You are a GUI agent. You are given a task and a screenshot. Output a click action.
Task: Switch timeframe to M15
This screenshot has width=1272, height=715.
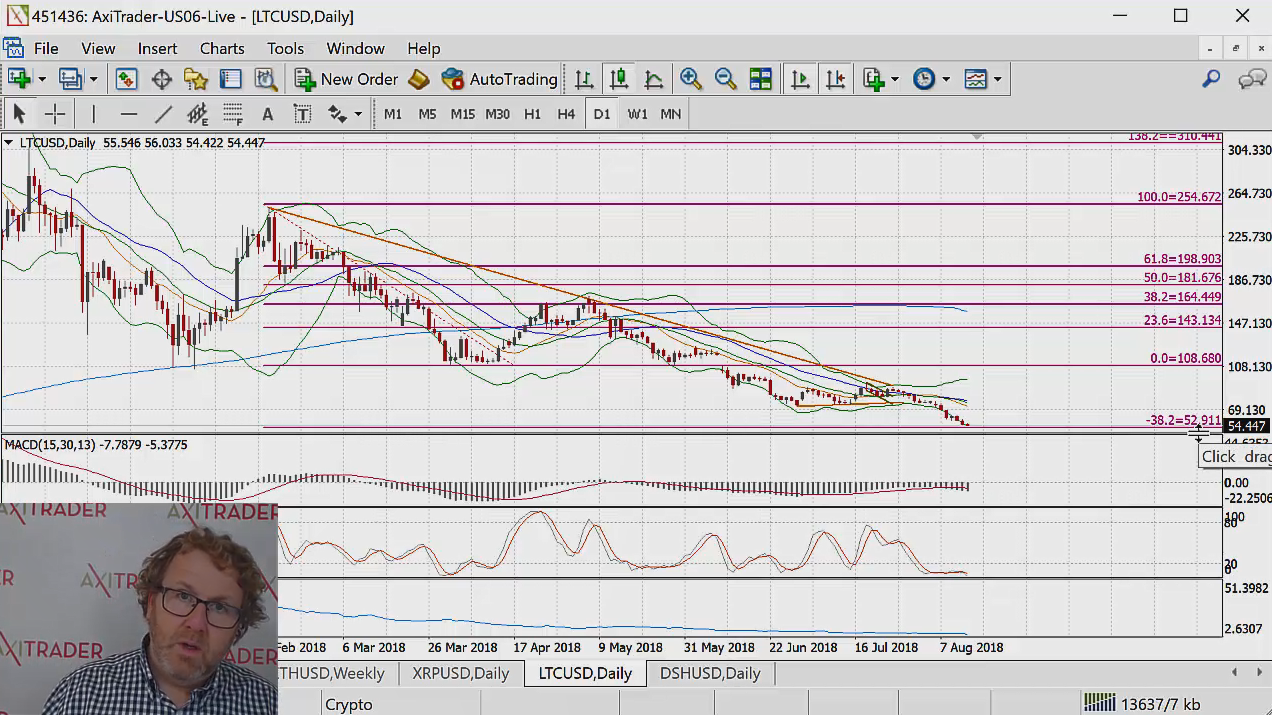462,114
